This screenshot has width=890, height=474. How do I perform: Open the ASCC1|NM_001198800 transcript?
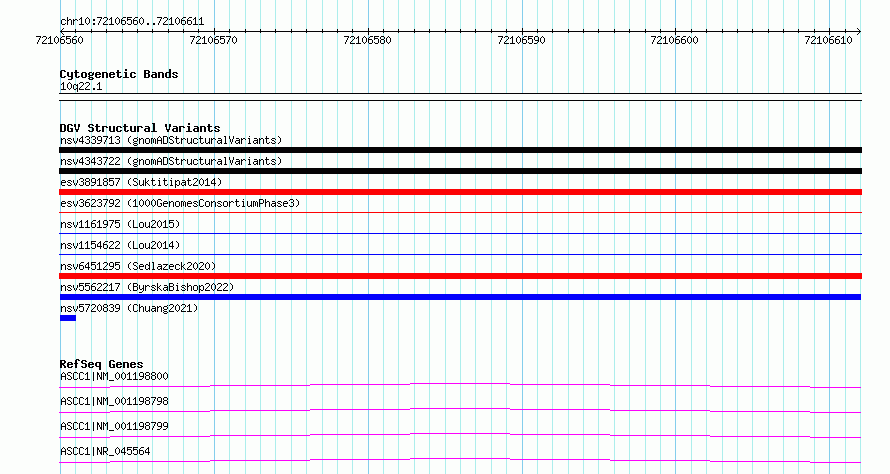click(x=114, y=376)
